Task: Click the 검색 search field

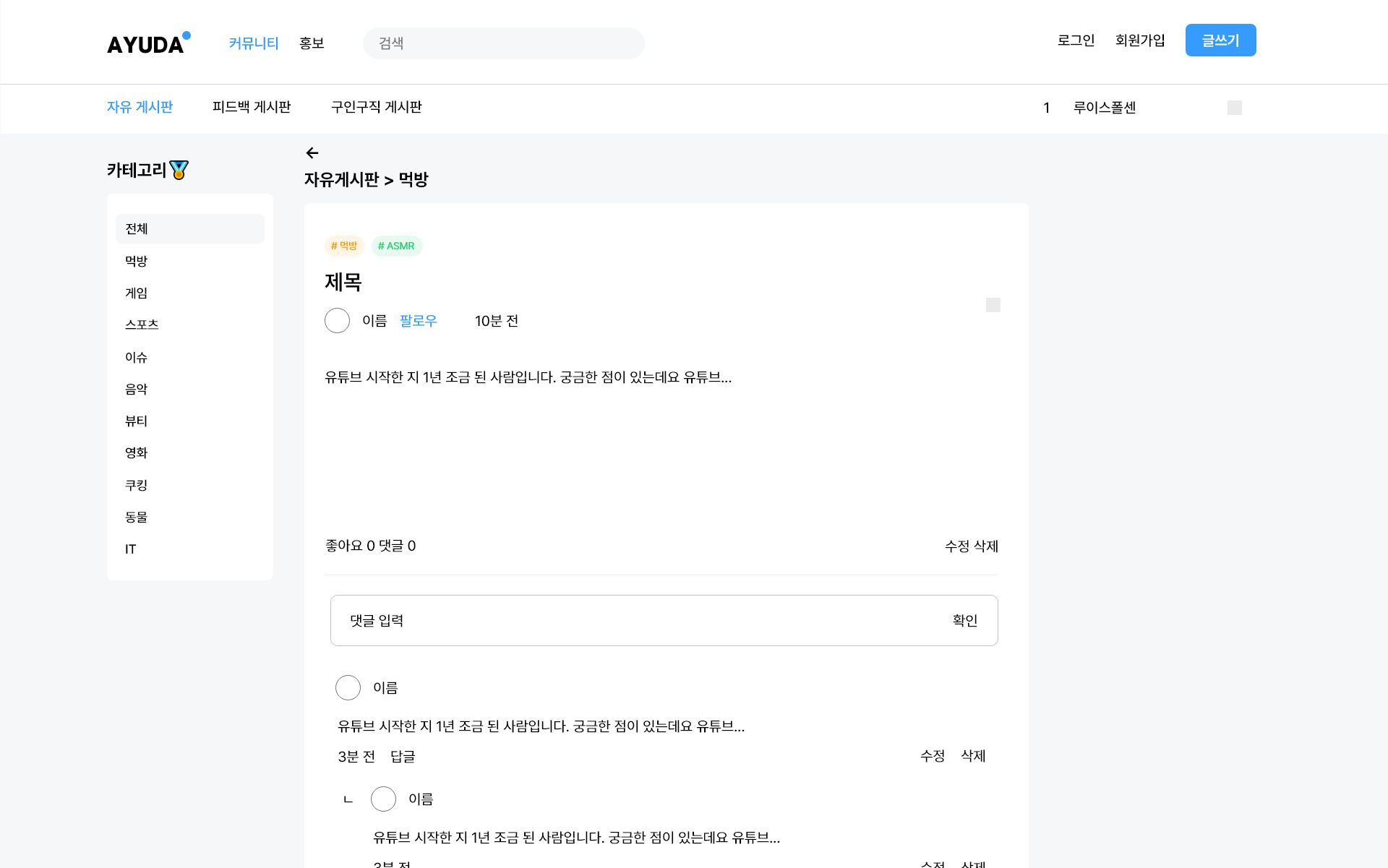Action: (x=503, y=43)
